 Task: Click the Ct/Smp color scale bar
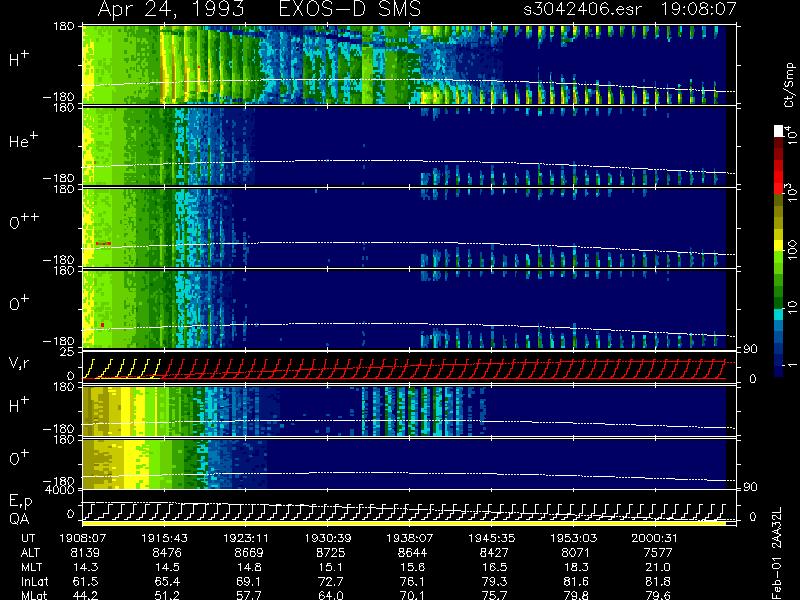pos(779,252)
